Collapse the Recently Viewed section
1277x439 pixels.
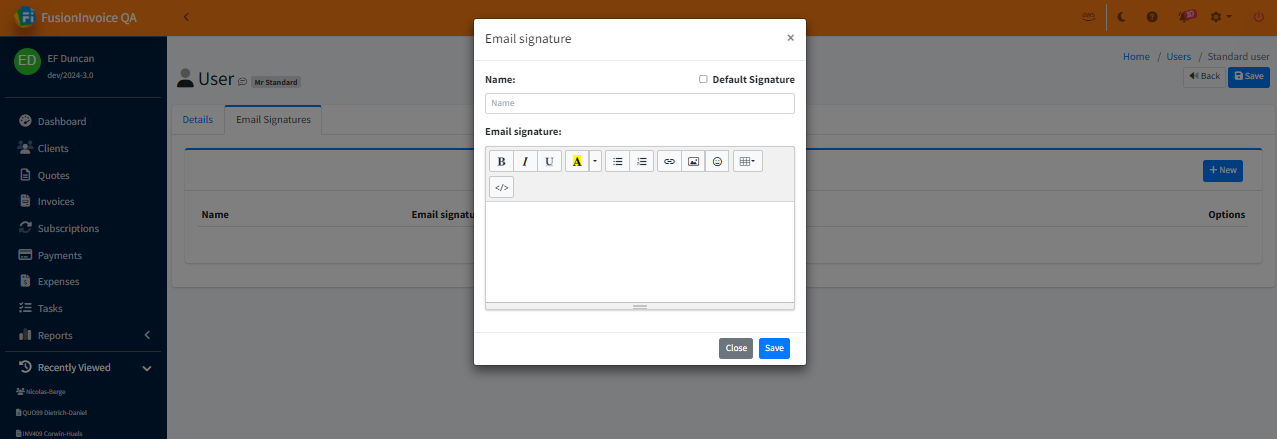coord(147,368)
